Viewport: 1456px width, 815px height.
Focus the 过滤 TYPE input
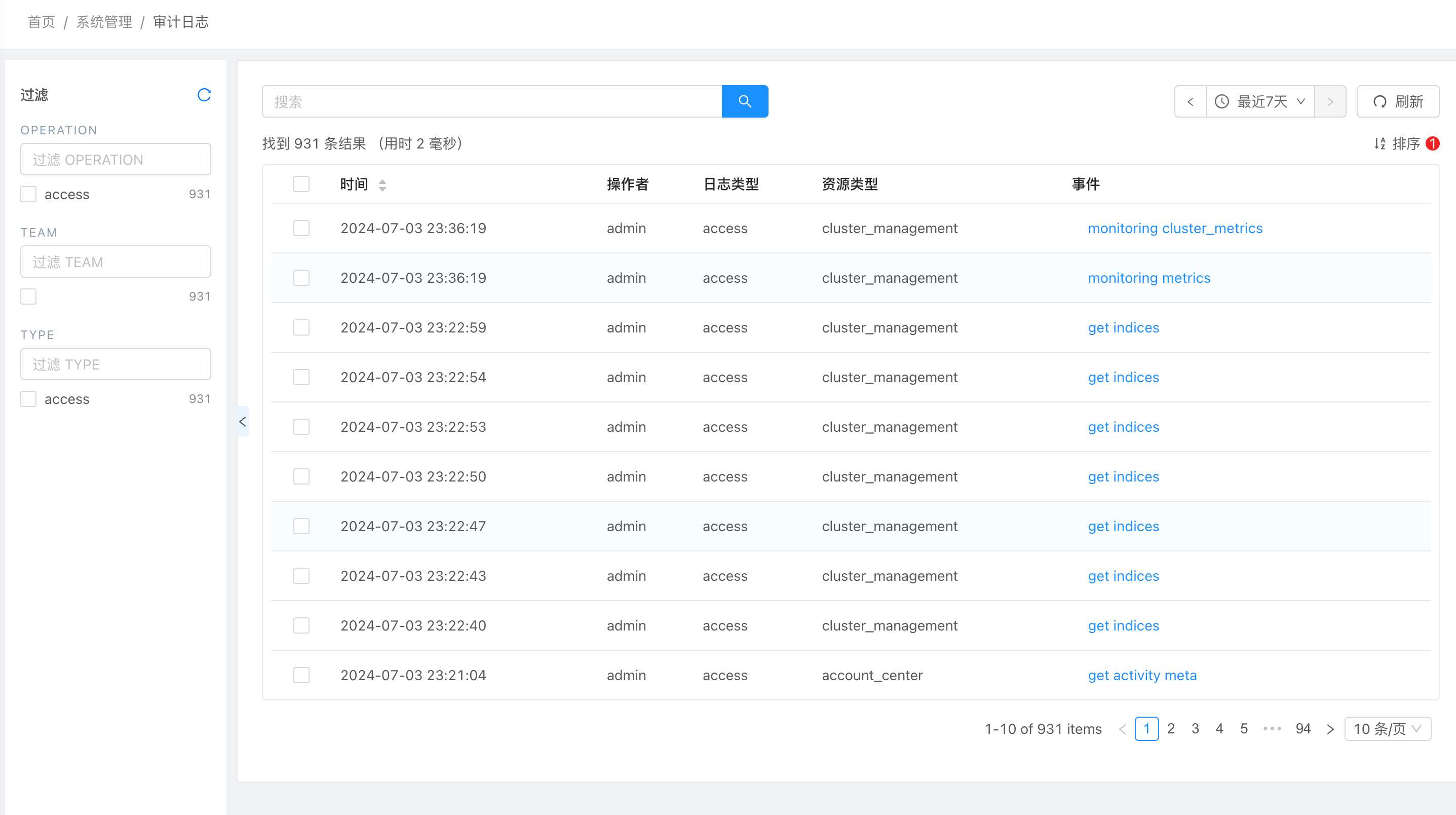click(116, 364)
